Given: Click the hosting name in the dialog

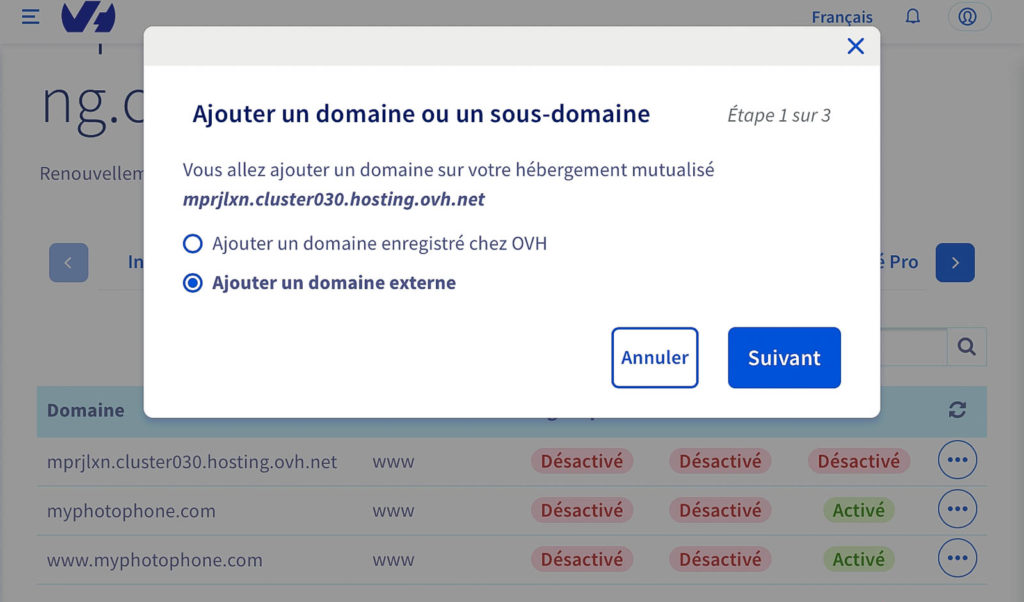Looking at the screenshot, I should point(334,199).
